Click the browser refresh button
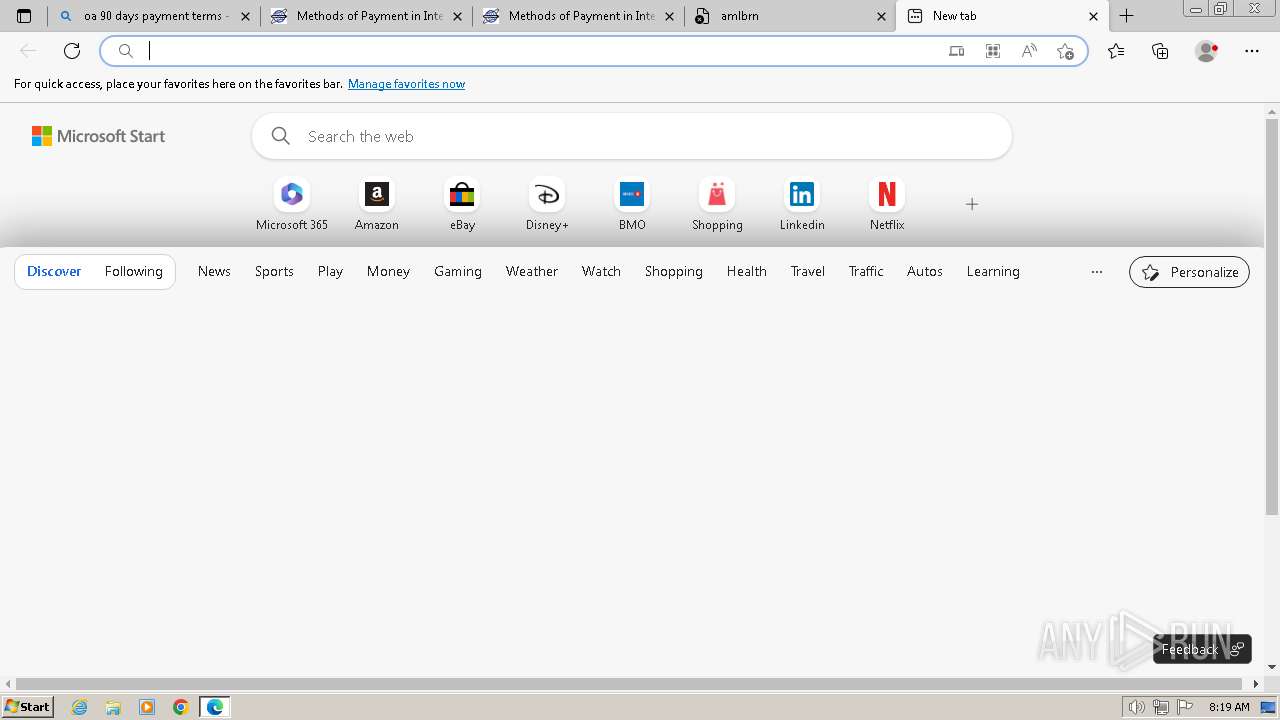This screenshot has height=720, width=1280. [x=72, y=51]
